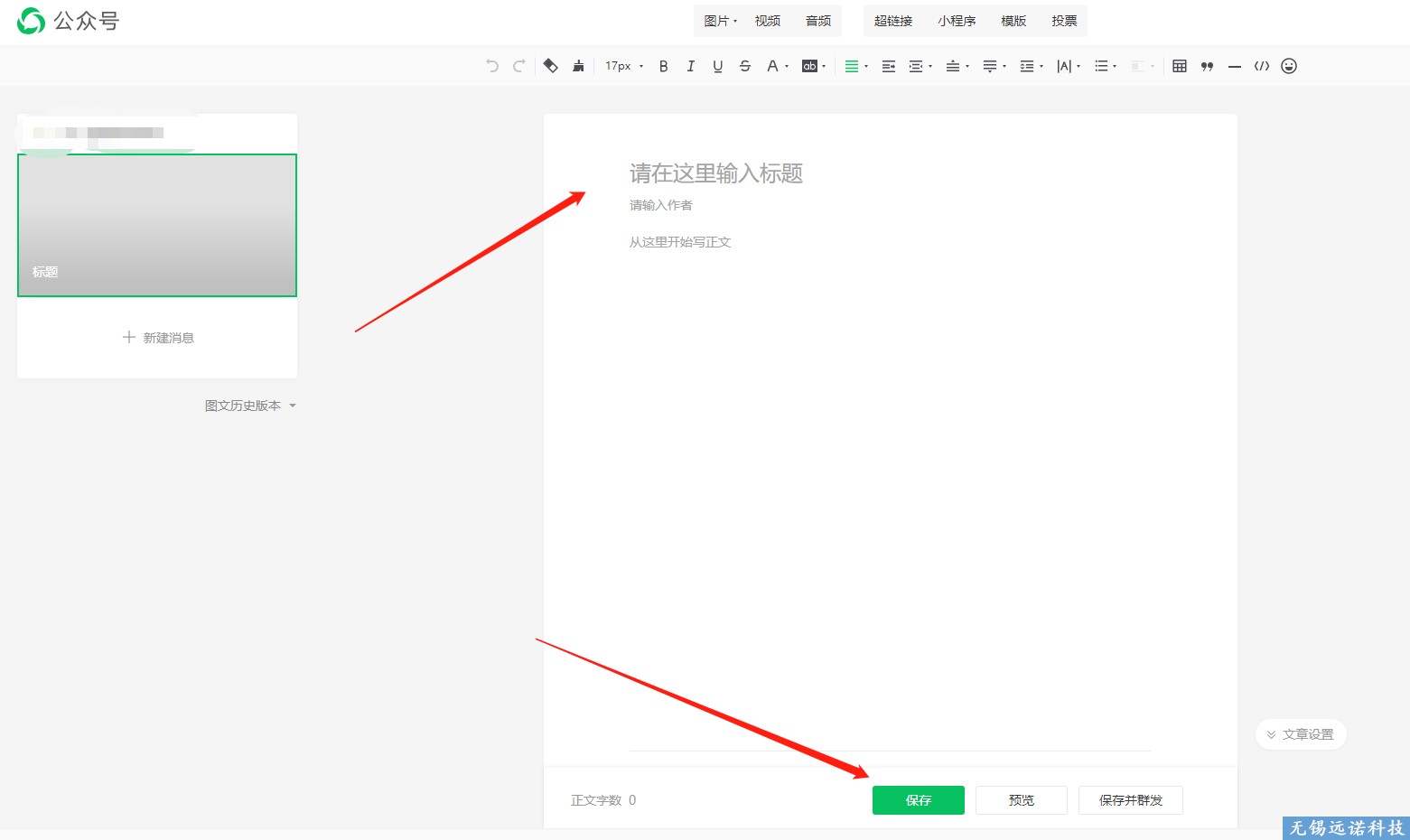Toggle bold formatting
1410x840 pixels.
(x=664, y=66)
